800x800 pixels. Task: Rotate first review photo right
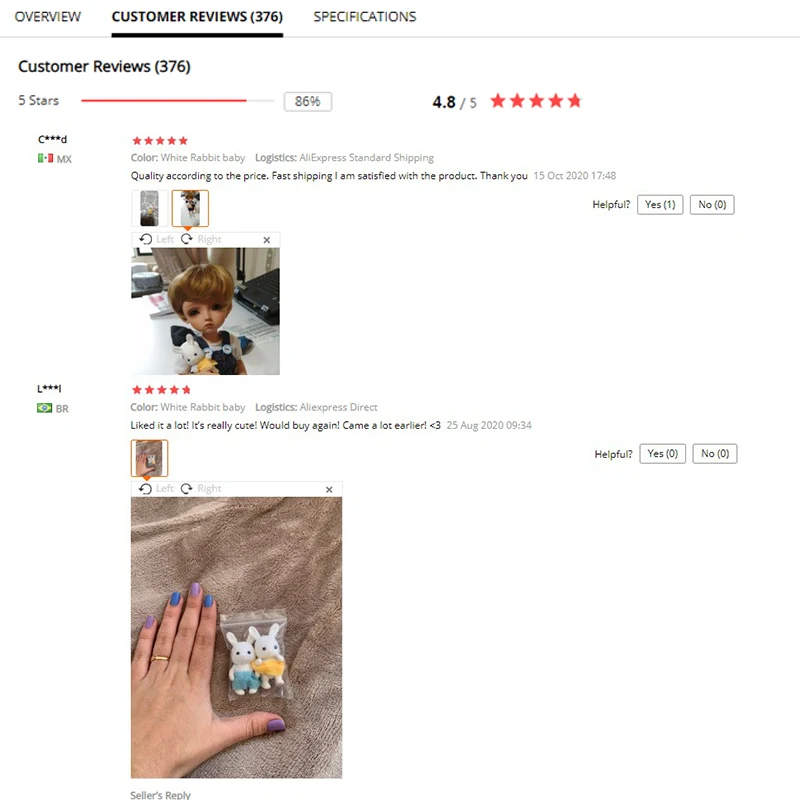[201, 239]
